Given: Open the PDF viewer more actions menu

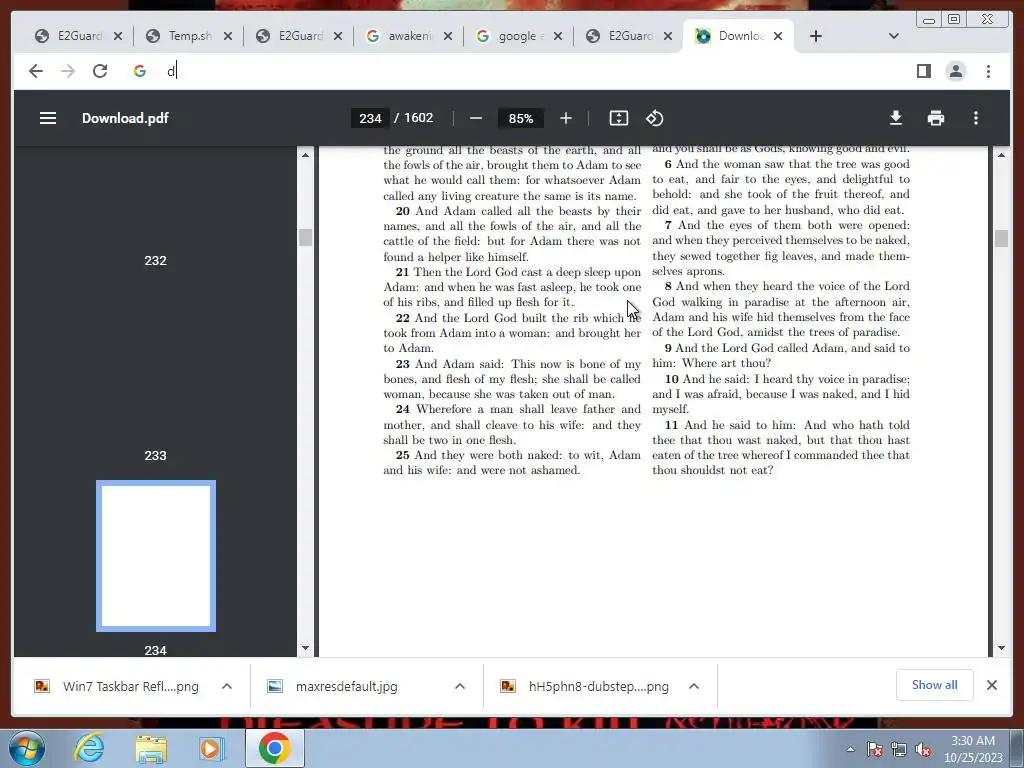Looking at the screenshot, I should (x=976, y=118).
